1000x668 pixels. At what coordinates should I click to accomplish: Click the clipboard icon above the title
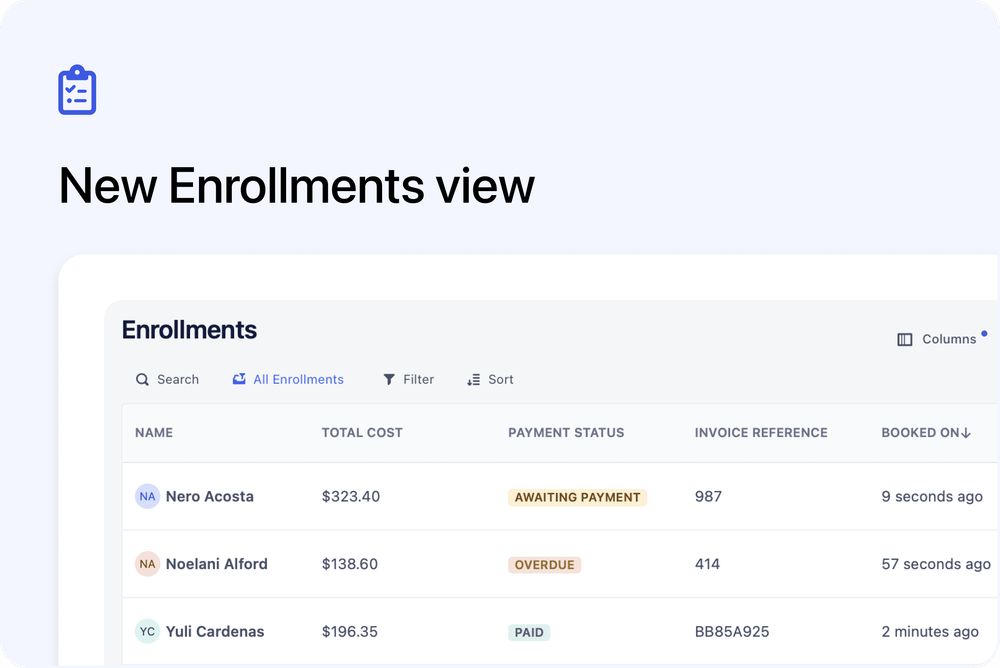[x=77, y=90]
